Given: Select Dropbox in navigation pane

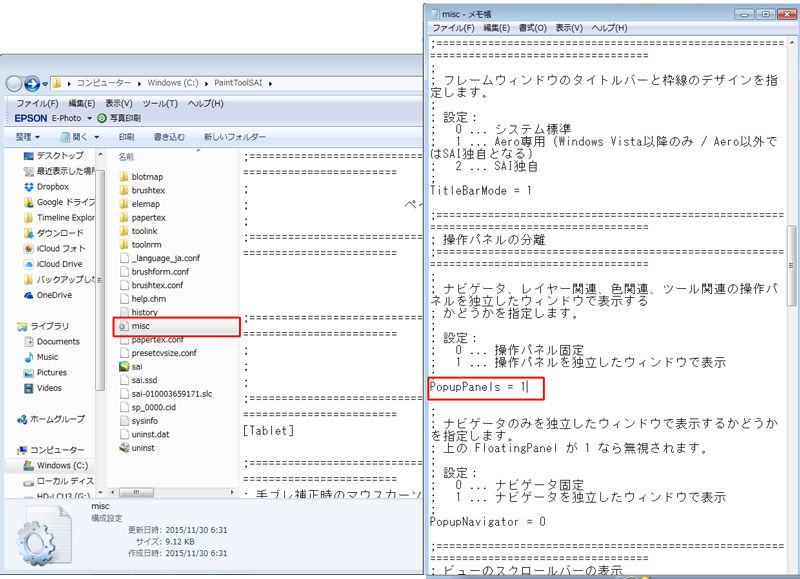Looking at the screenshot, I should (46, 187).
